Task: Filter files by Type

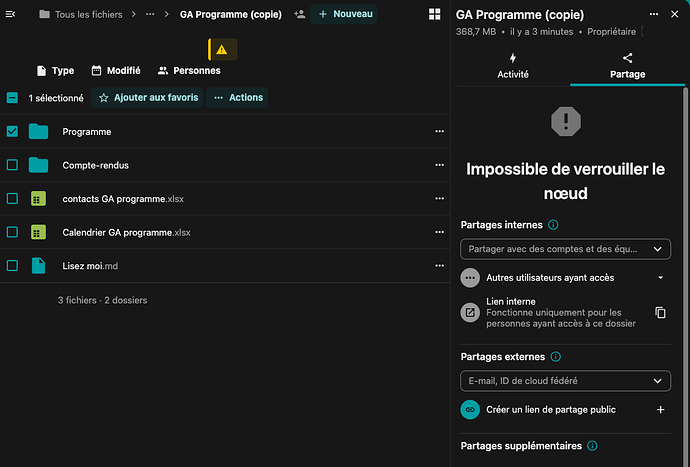Action: (55, 71)
